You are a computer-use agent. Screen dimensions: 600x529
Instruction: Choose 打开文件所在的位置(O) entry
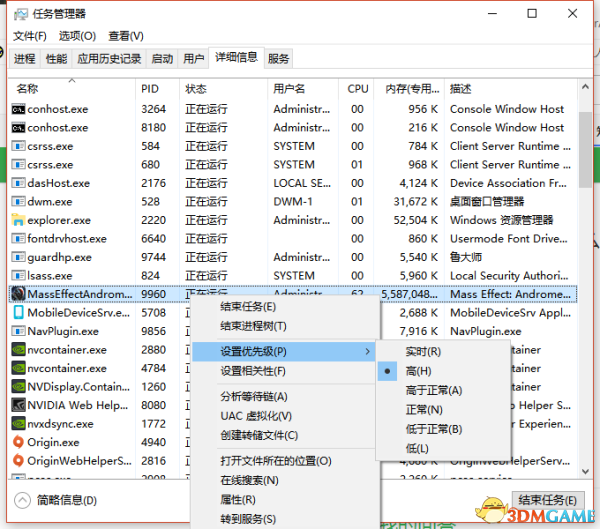285,461
